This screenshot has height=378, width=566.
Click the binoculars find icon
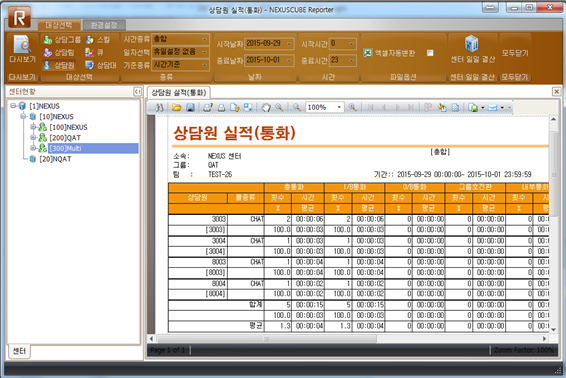pos(159,107)
